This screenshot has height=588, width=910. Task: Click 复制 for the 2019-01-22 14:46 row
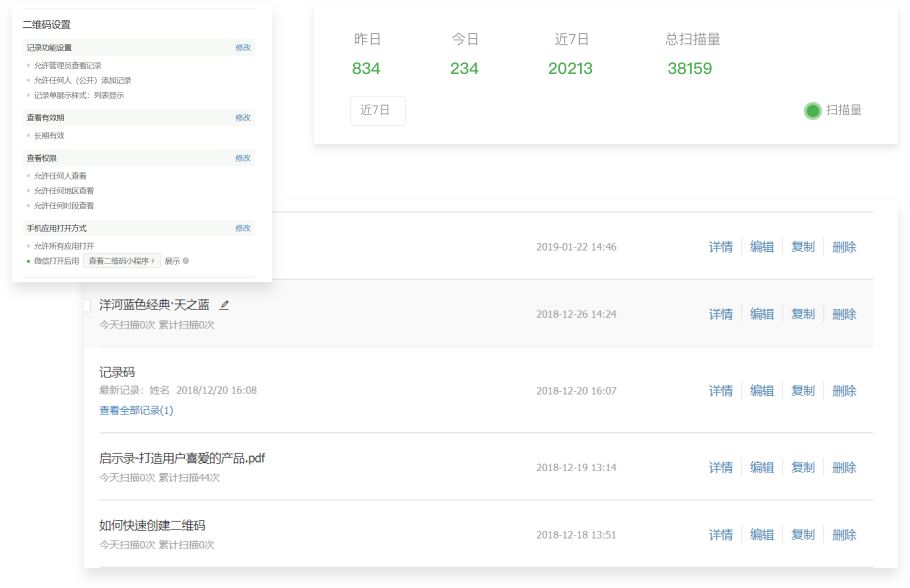coord(803,247)
